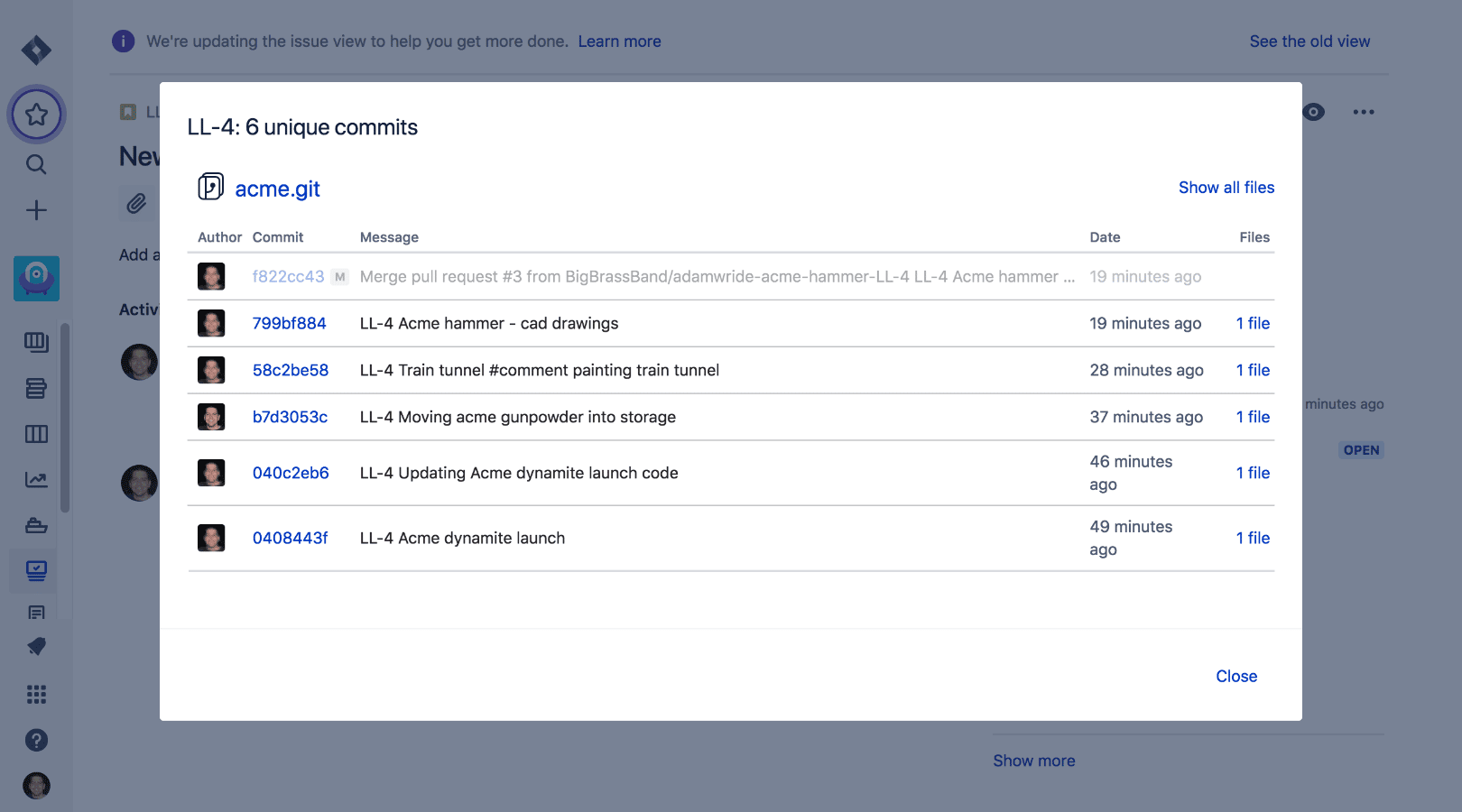
Task: Click the create plus icon
Action: 36,210
